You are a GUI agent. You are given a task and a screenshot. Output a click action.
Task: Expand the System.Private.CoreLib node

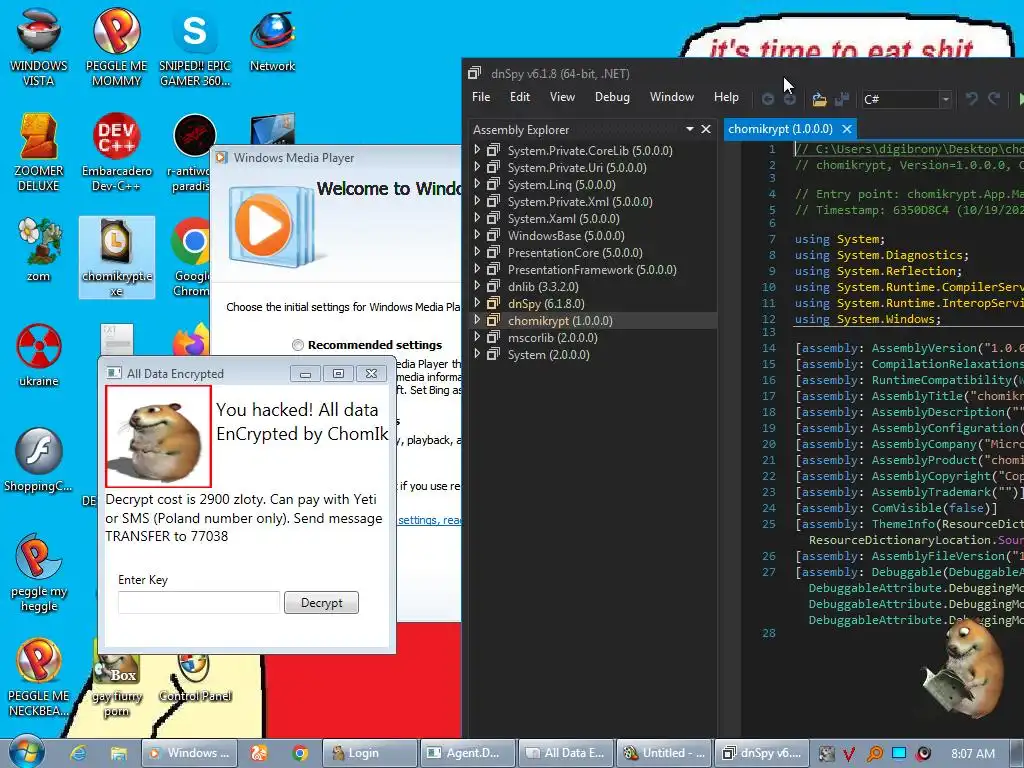[477, 150]
